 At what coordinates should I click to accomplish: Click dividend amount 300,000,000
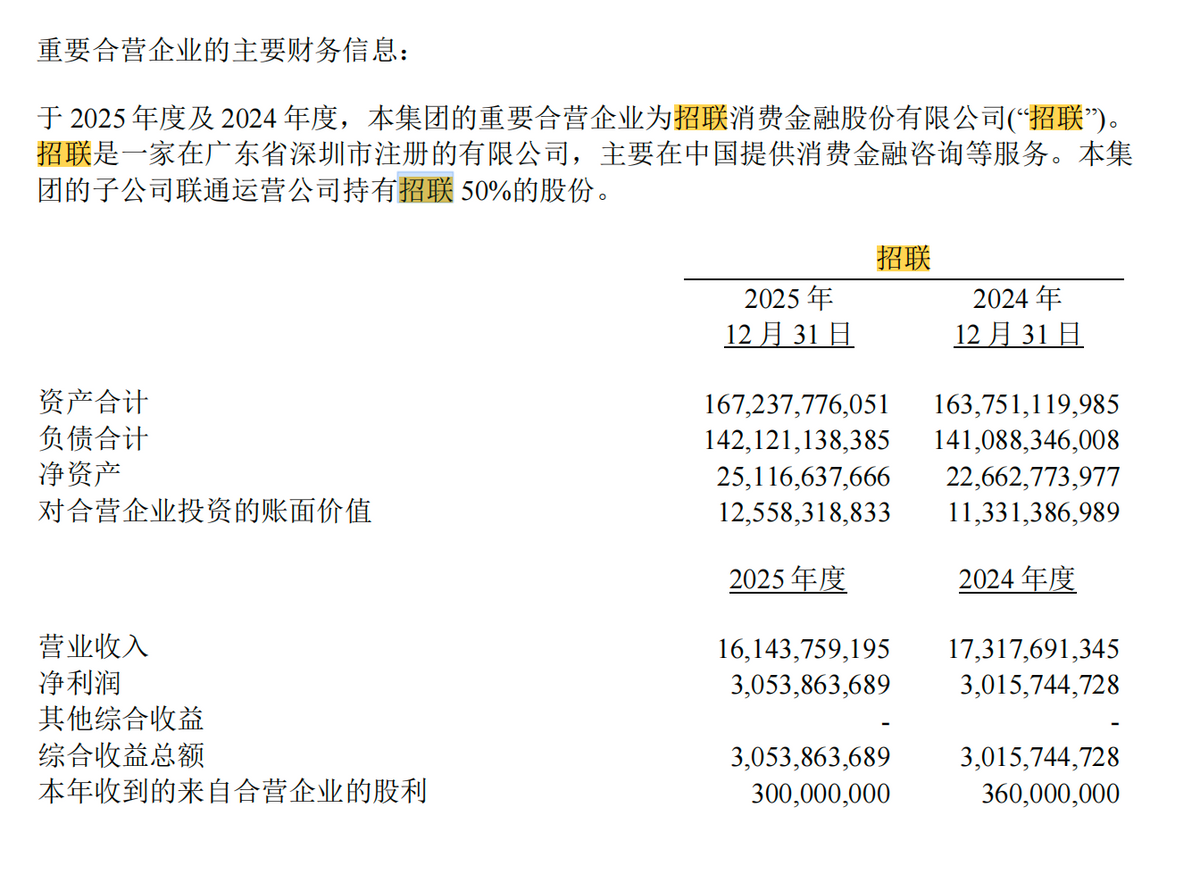pyautogui.click(x=821, y=794)
